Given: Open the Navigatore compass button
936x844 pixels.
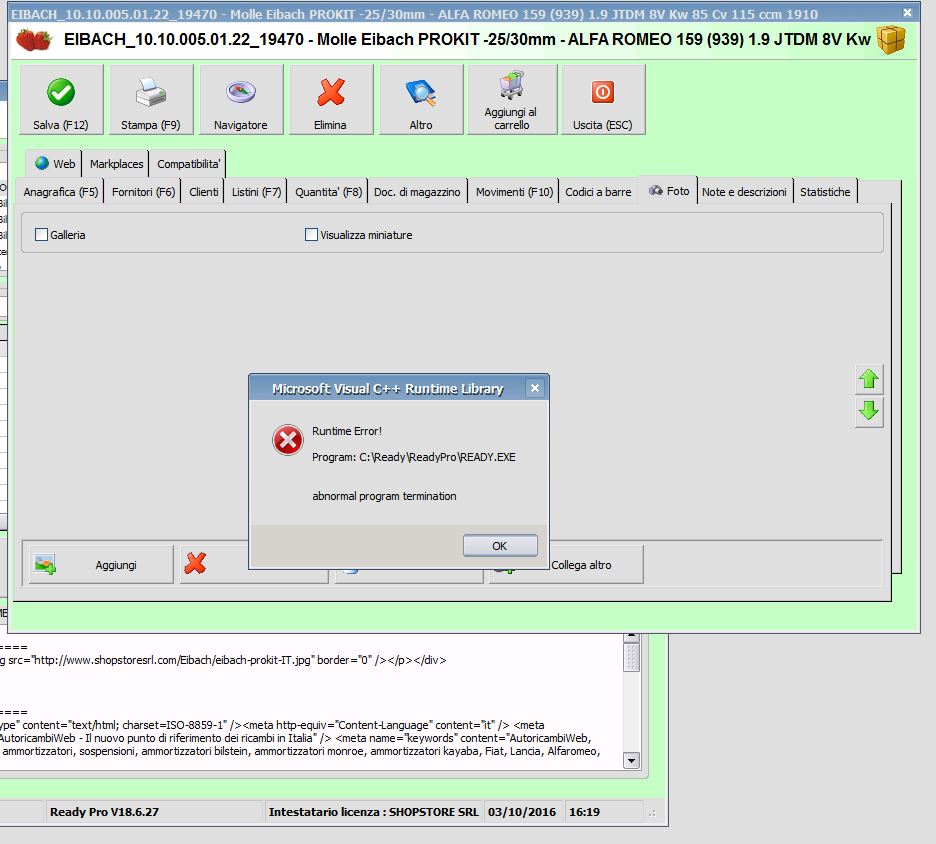Looking at the screenshot, I should [x=241, y=100].
